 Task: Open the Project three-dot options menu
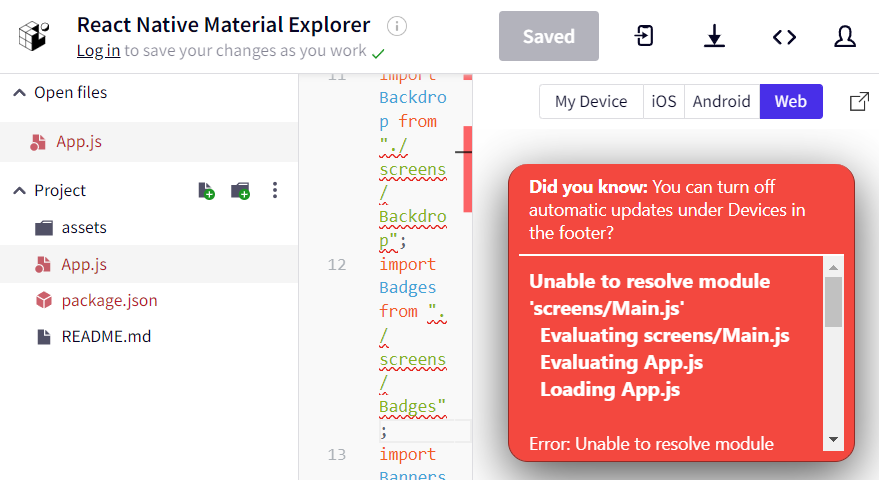click(x=275, y=190)
